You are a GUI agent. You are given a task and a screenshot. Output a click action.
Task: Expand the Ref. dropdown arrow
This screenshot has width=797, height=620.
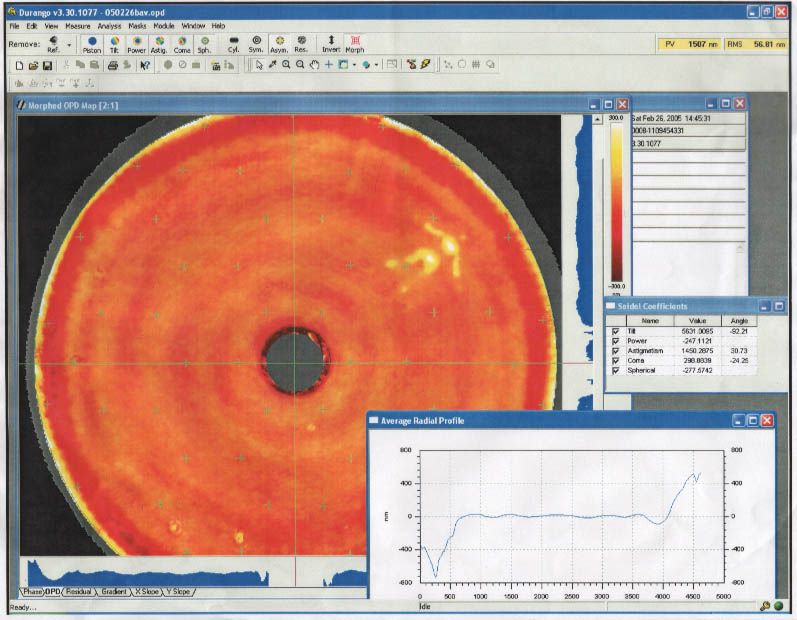coord(69,45)
